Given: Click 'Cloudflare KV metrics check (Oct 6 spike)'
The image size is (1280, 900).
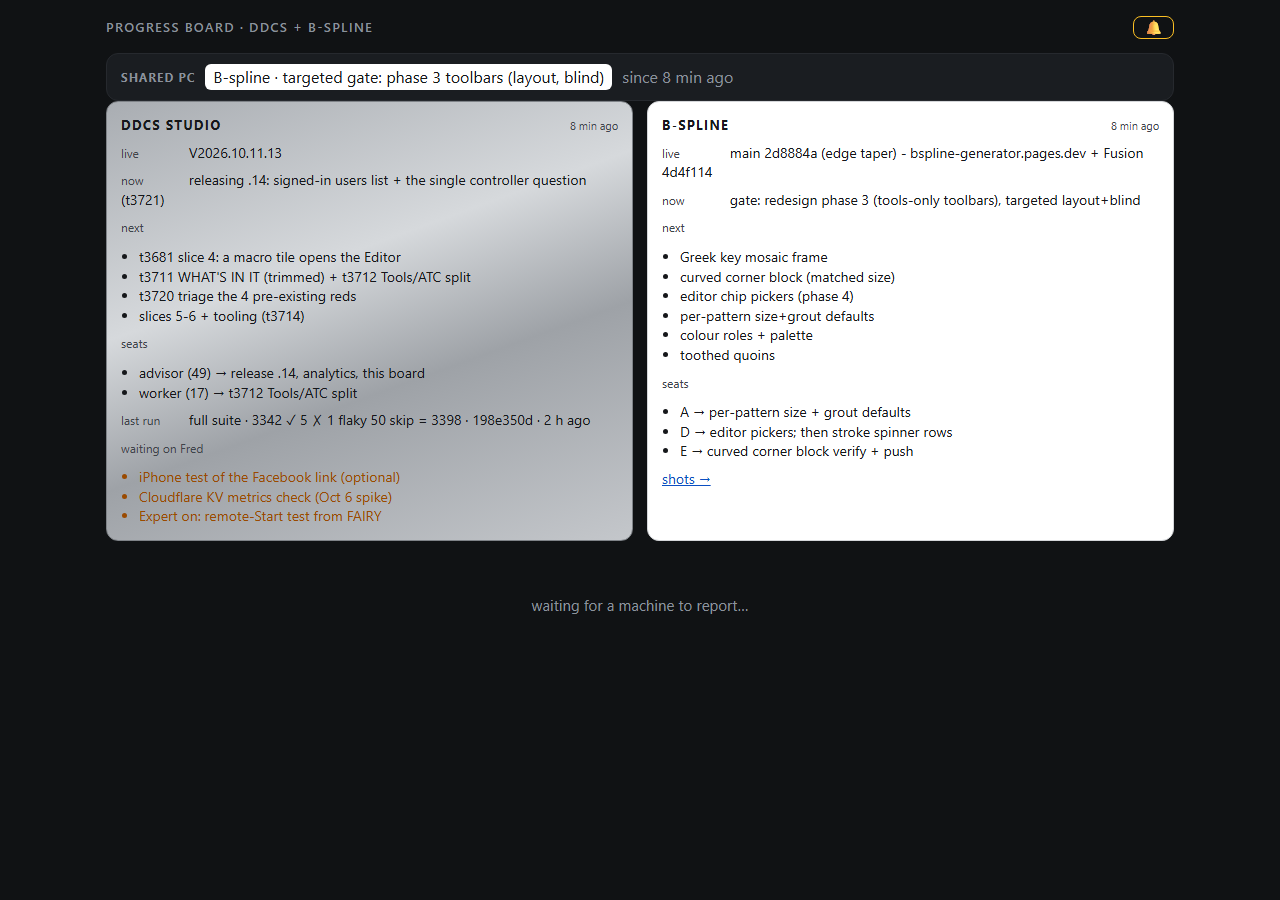Looking at the screenshot, I should (x=265, y=497).
